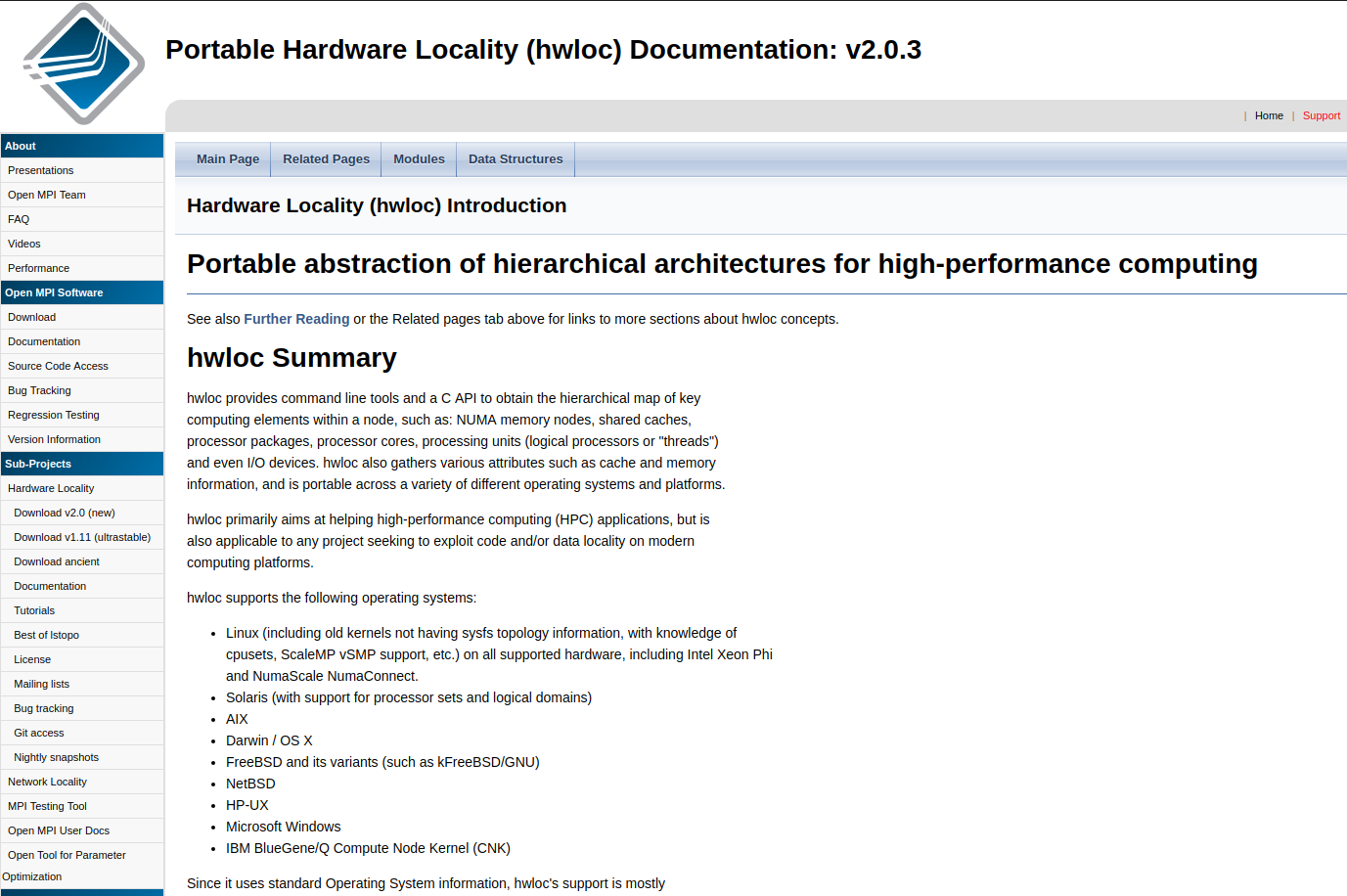Open Bug Tracking under Open MPI Software
The height and width of the screenshot is (896, 1347).
82,390
